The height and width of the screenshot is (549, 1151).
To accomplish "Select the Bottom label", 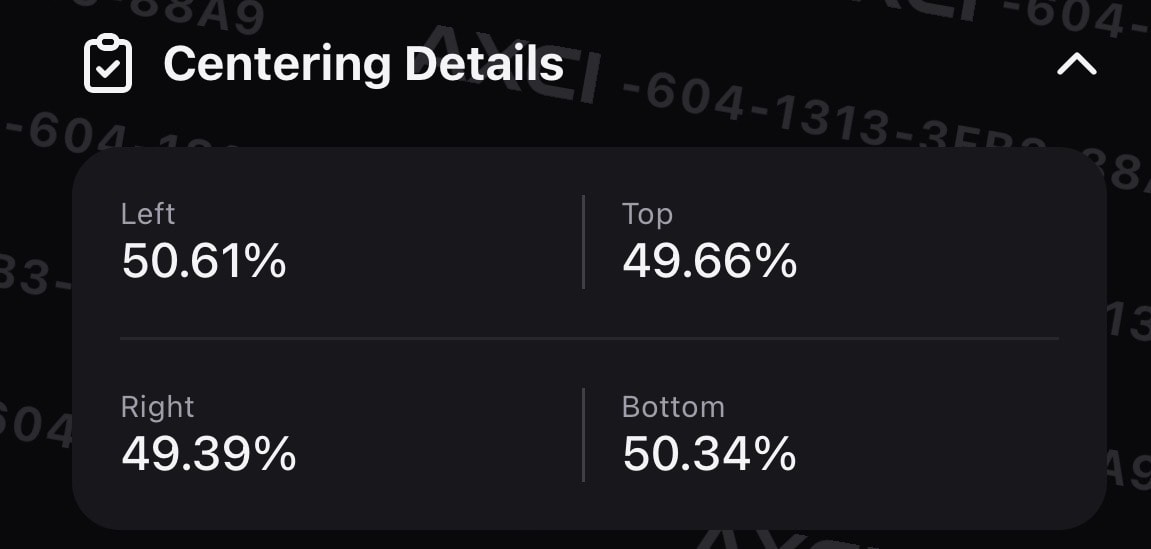I will coord(673,407).
